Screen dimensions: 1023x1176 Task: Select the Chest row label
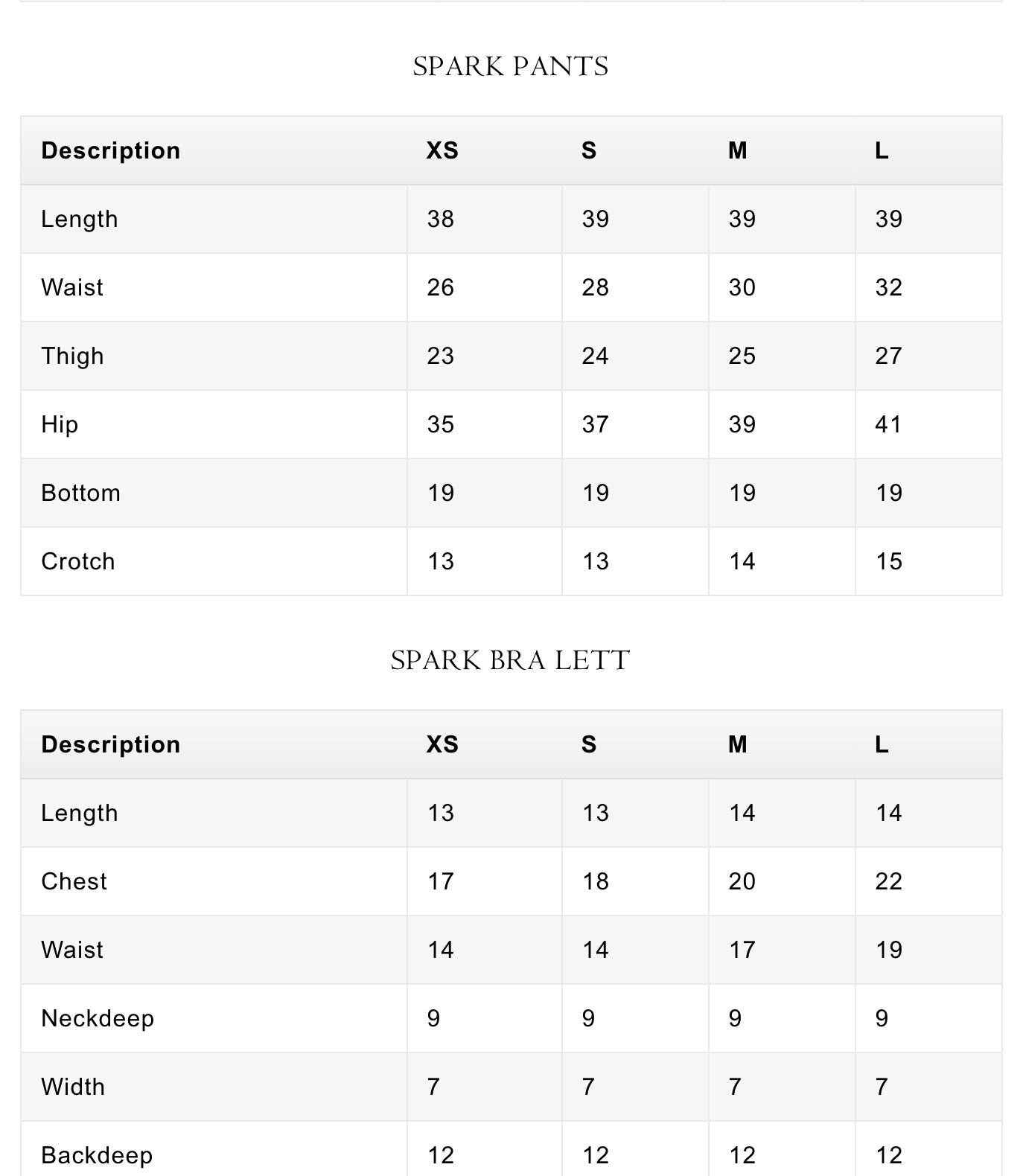point(74,882)
